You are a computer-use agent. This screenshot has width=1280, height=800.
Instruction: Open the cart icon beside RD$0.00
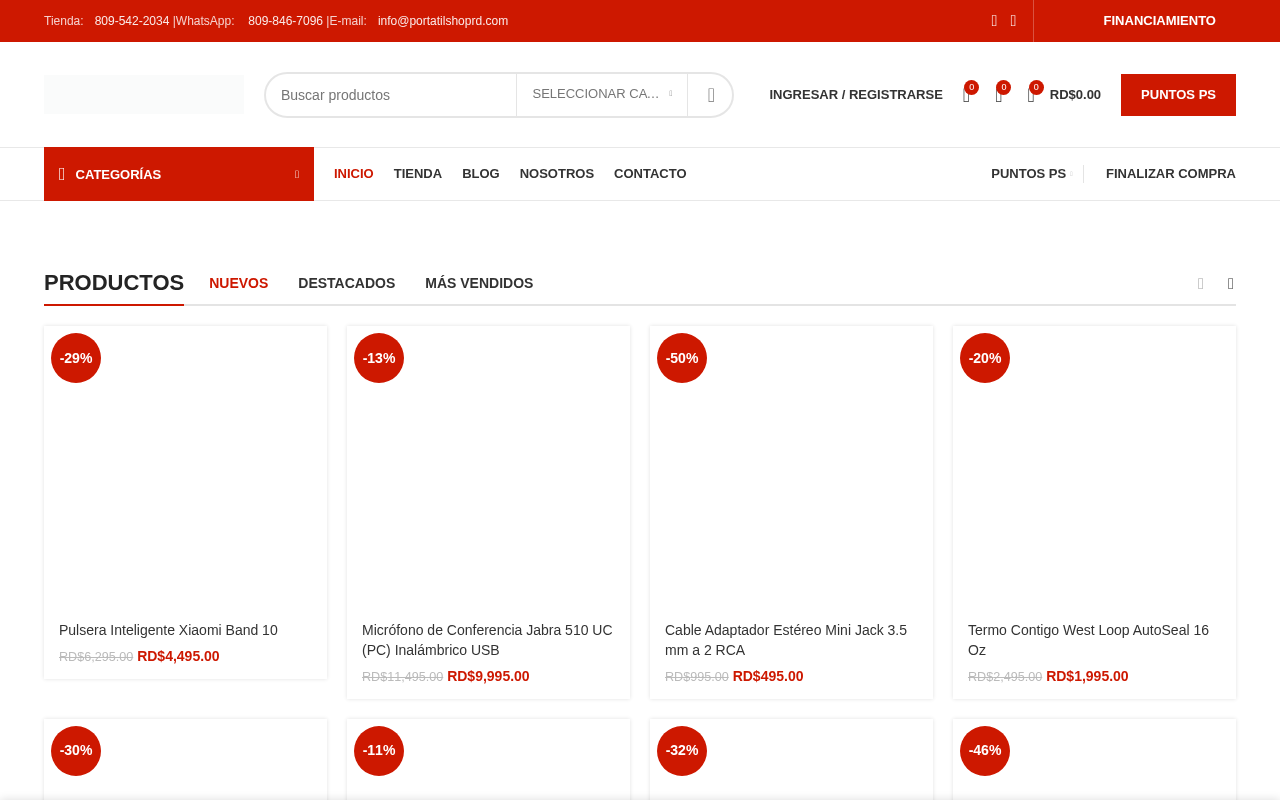(x=1031, y=96)
